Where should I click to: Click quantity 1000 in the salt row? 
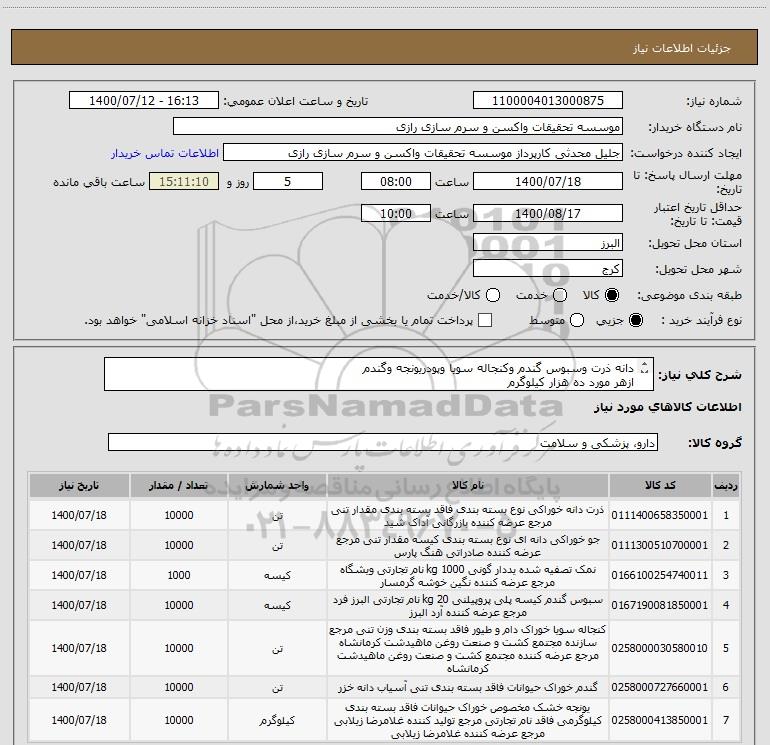coord(179,575)
